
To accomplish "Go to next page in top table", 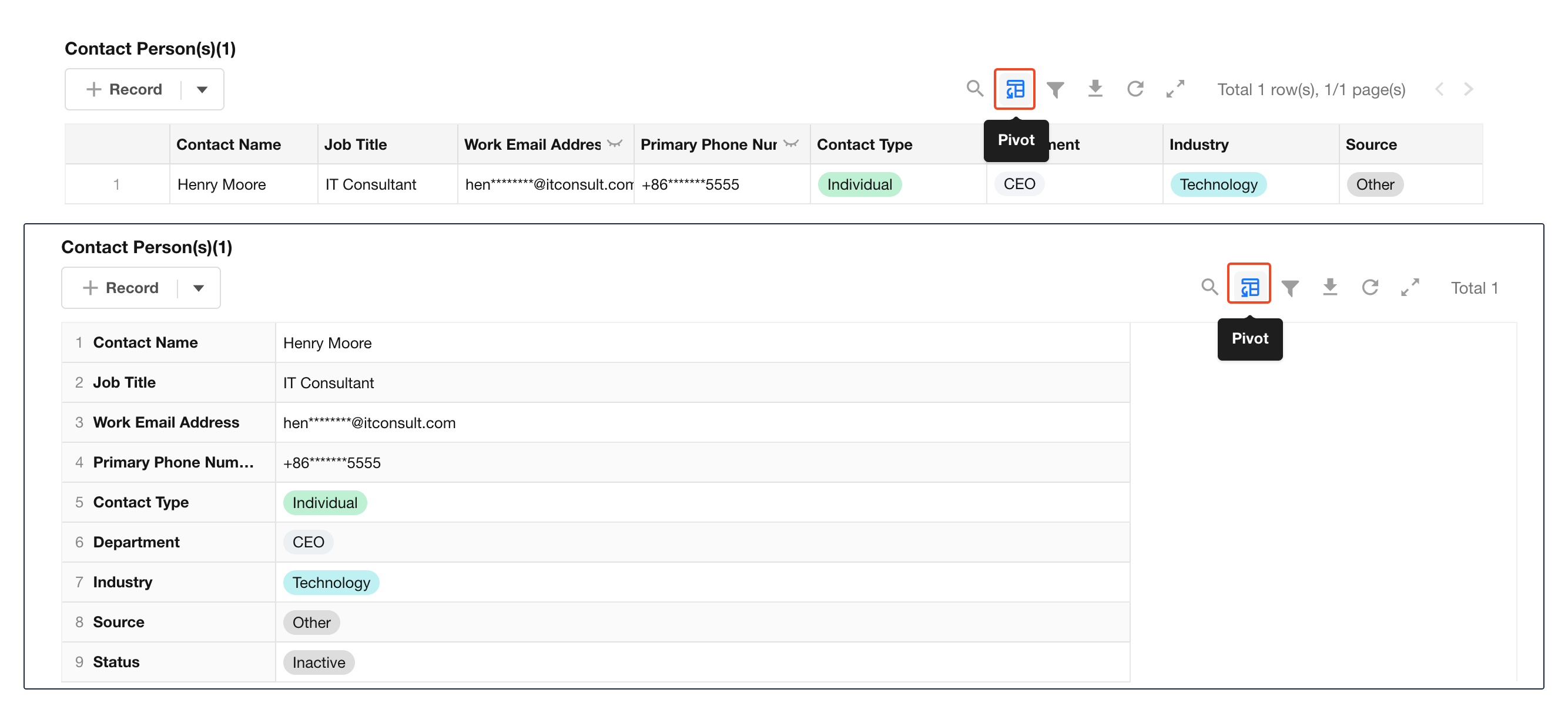I will 1468,89.
